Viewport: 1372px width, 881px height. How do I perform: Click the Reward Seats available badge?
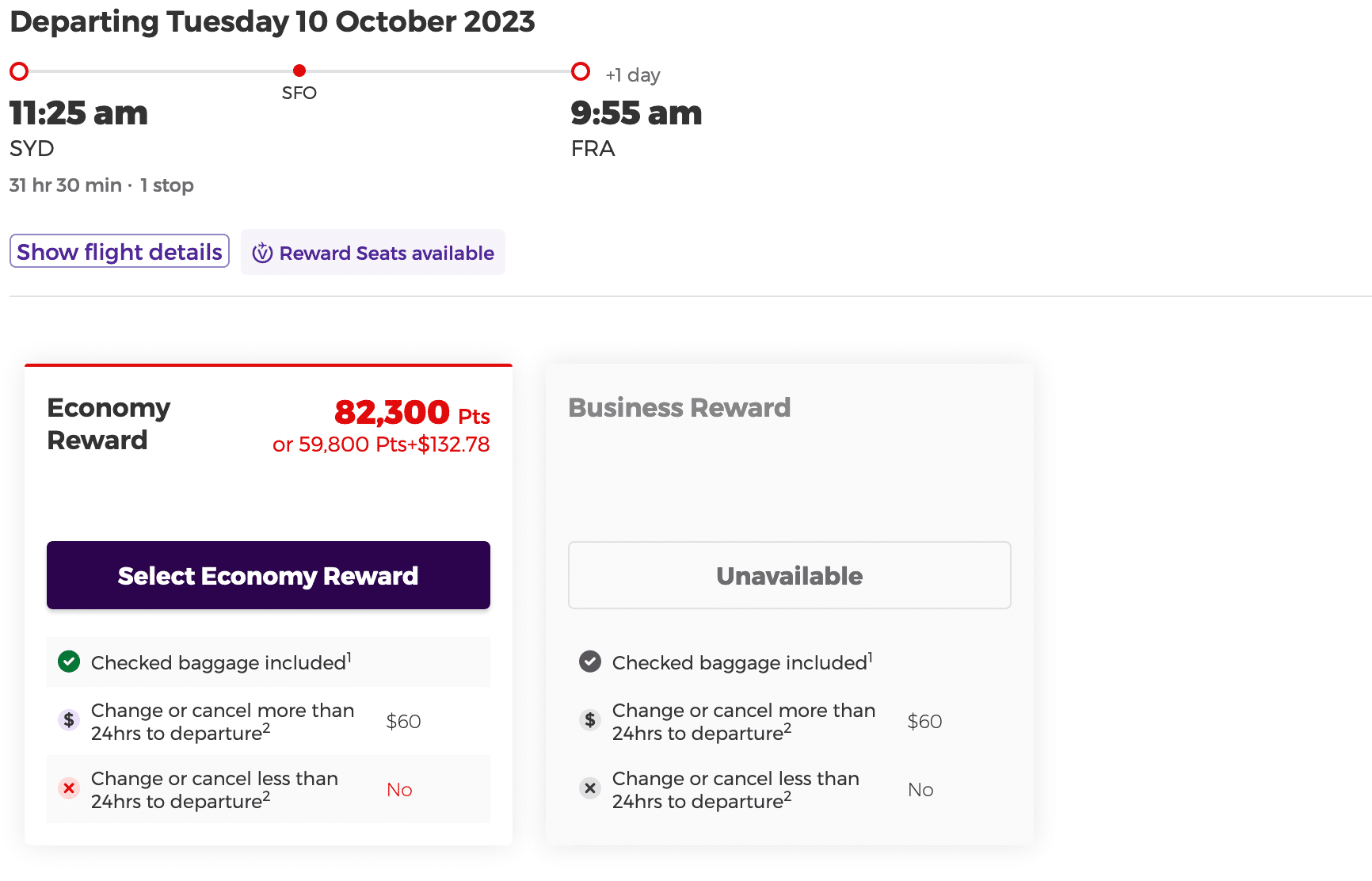coord(373,253)
